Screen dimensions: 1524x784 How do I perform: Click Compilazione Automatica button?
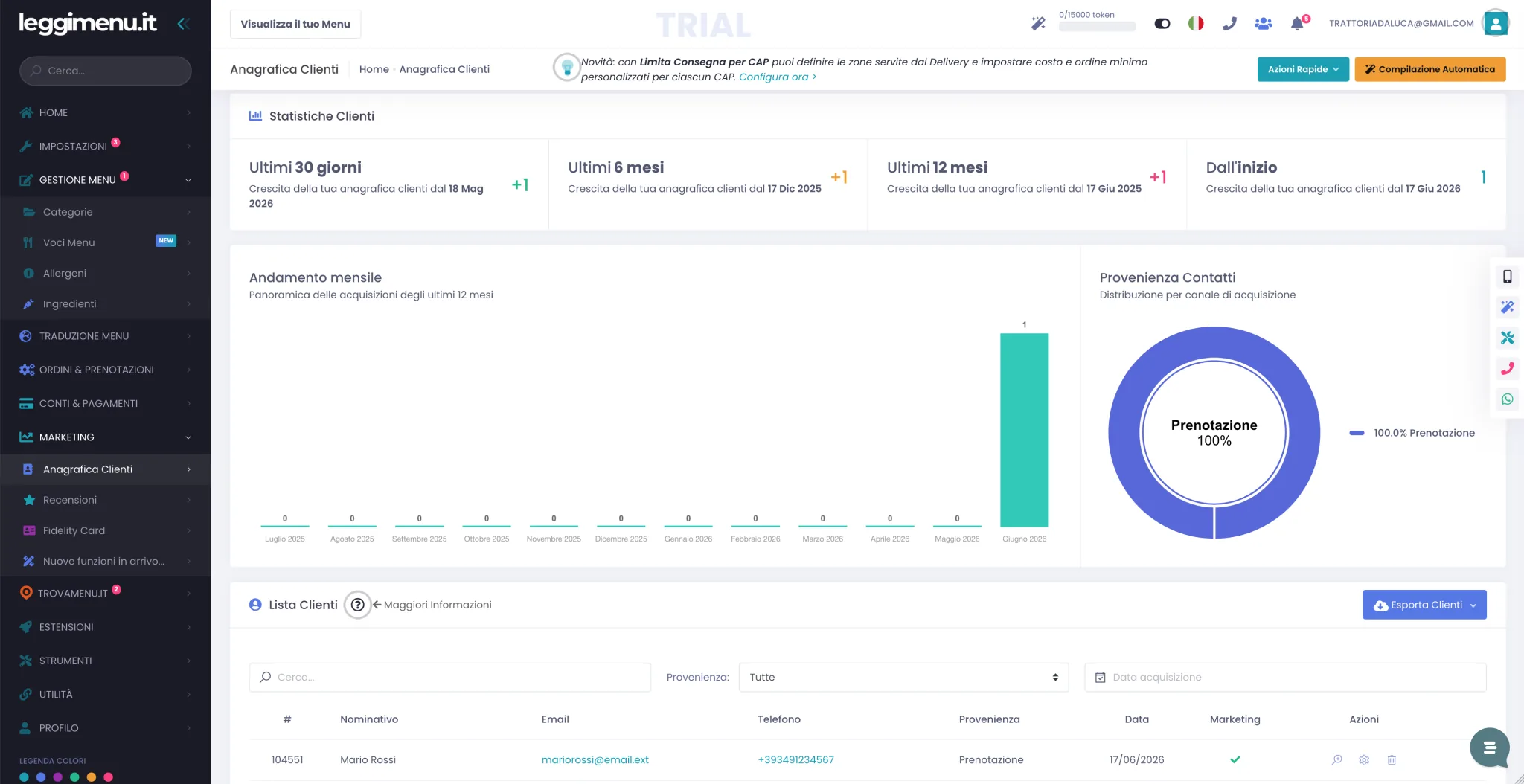(1429, 69)
